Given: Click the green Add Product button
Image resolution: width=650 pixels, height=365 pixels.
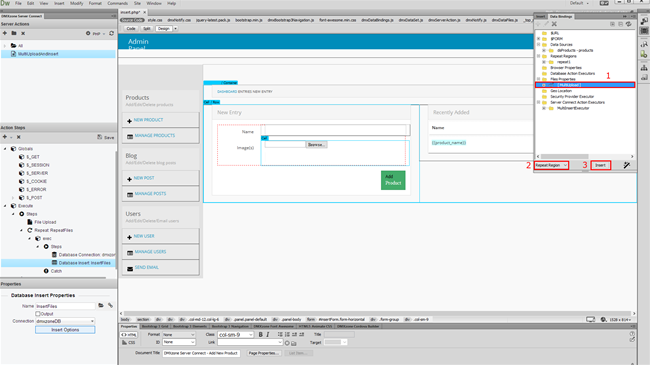Looking at the screenshot, I should [x=393, y=180].
